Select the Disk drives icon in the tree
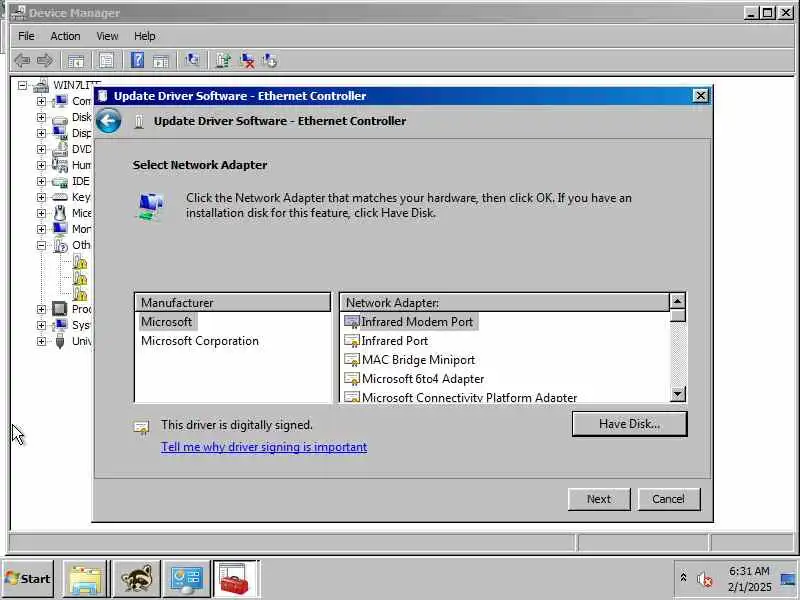Viewport: 800px width, 600px height. point(60,118)
